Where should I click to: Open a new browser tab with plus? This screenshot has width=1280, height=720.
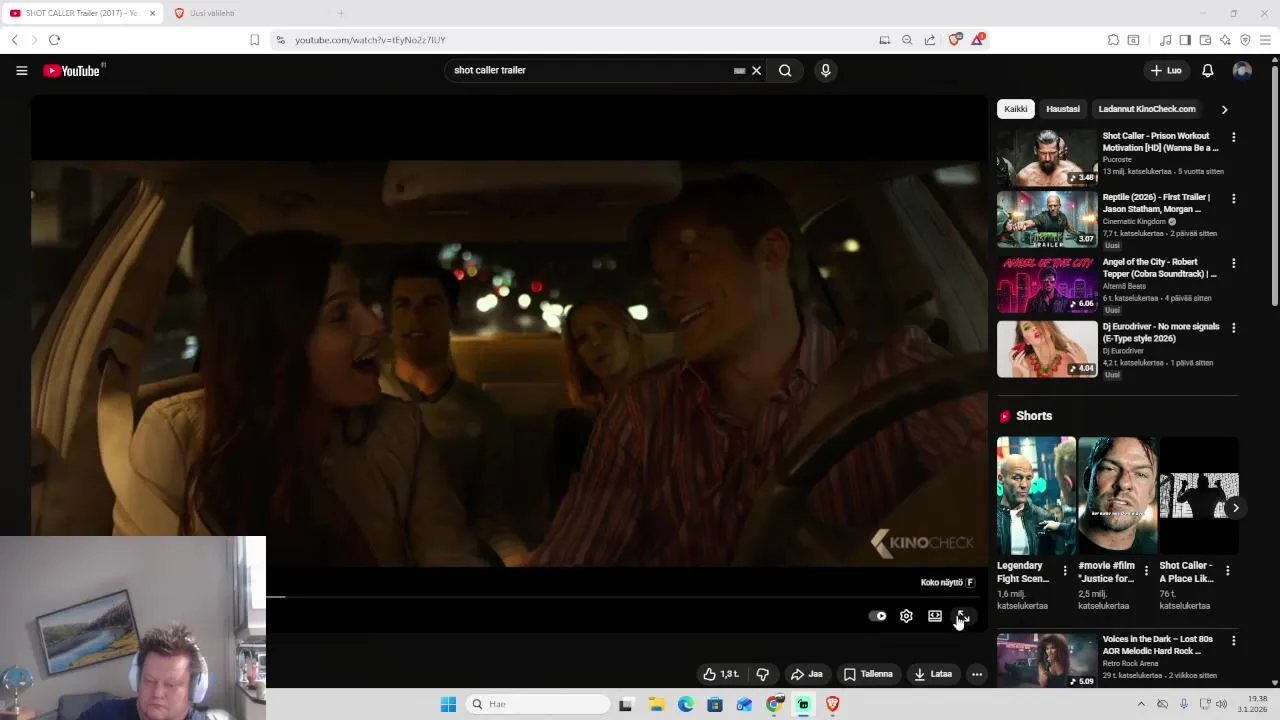click(340, 13)
